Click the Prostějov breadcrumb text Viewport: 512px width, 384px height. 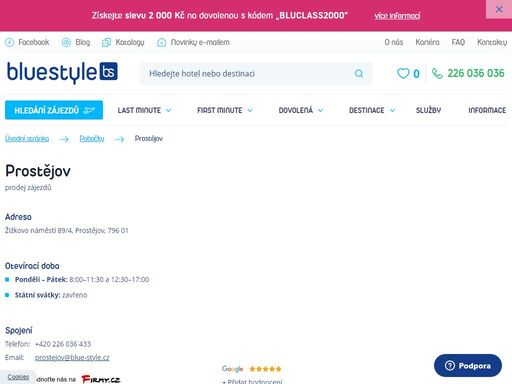(x=149, y=138)
